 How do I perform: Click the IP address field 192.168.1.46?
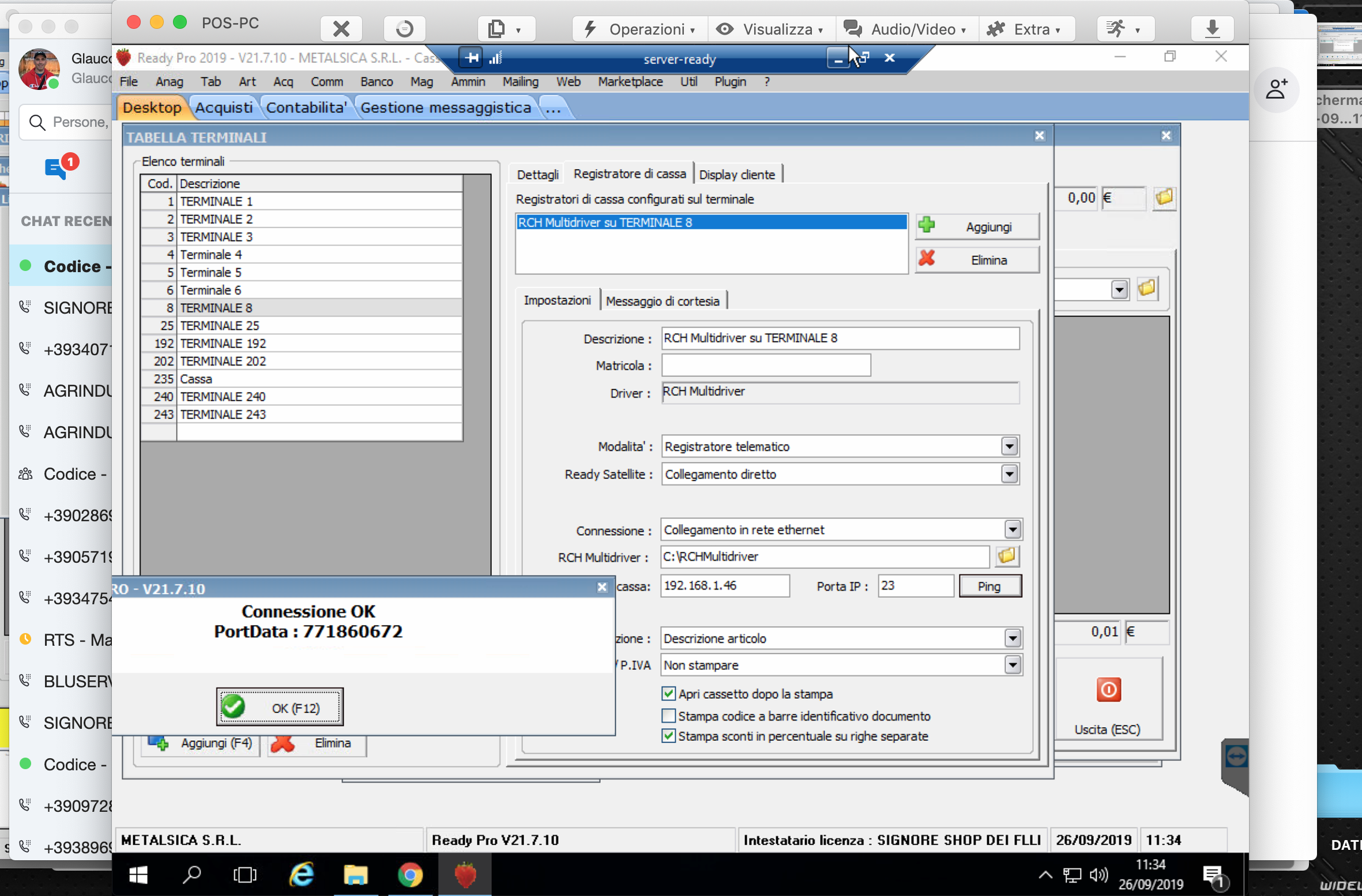point(725,586)
